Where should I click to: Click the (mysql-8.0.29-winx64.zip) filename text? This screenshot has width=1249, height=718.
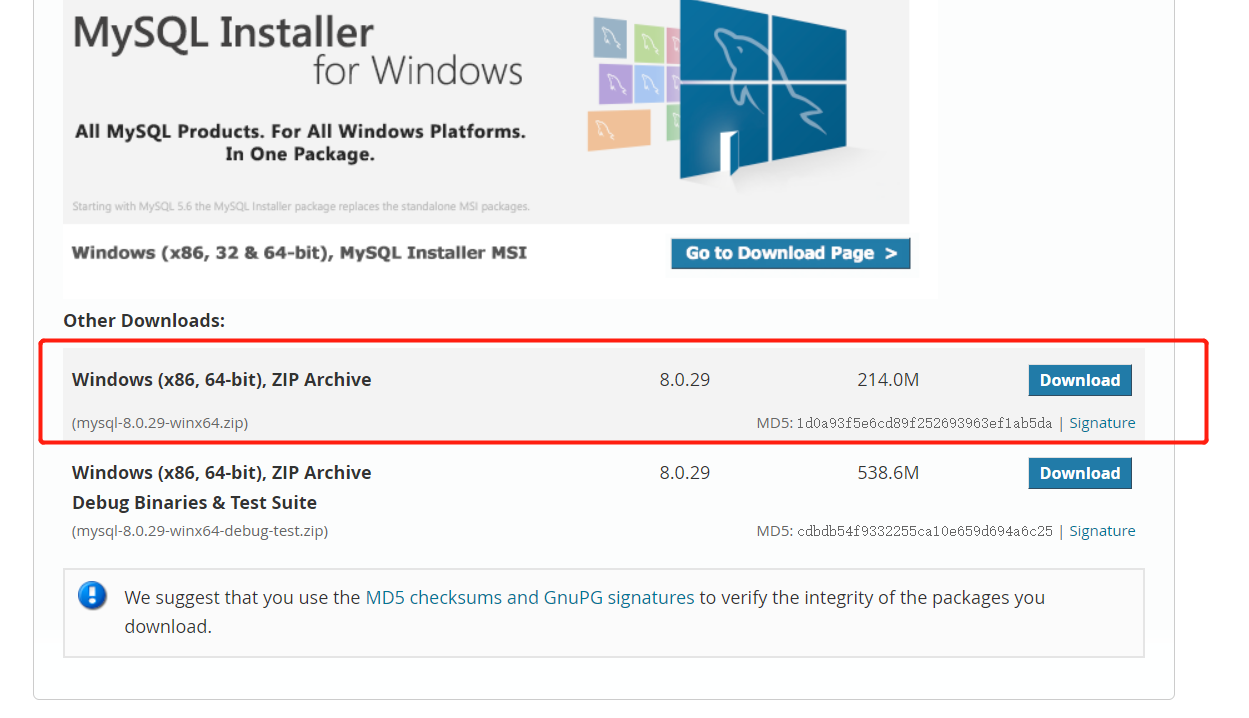pyautogui.click(x=160, y=423)
